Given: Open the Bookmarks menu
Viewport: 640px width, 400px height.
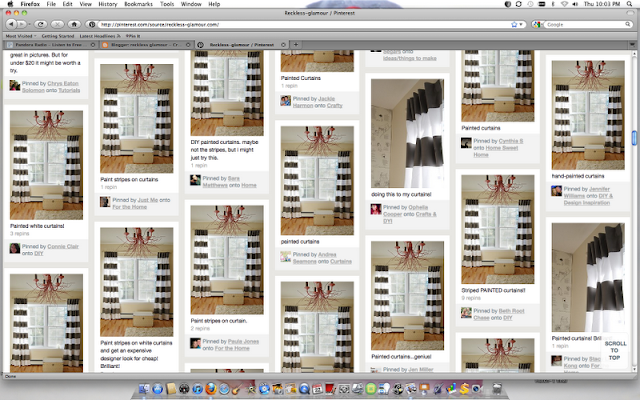Looking at the screenshot, I should tap(138, 4).
